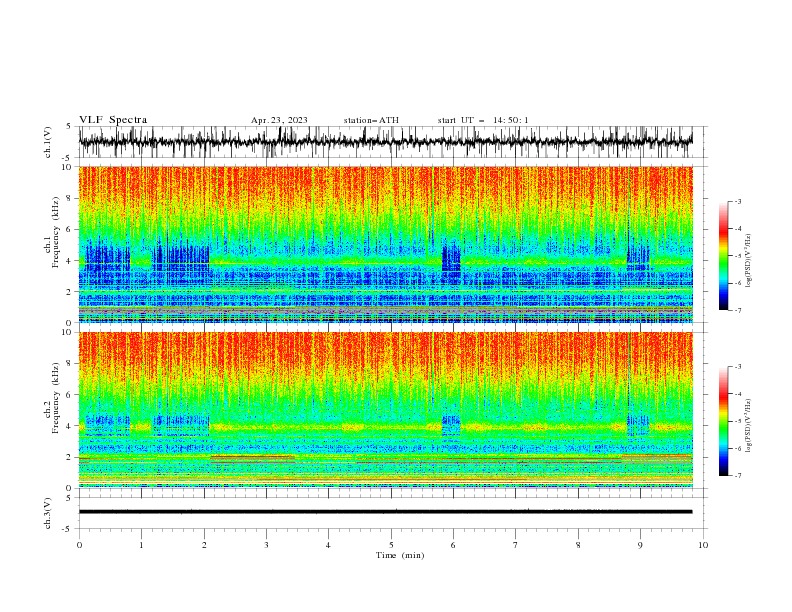The height and width of the screenshot is (612, 792).
Task: Select the date "Apr. 23, 2023"
Action: 279,120
